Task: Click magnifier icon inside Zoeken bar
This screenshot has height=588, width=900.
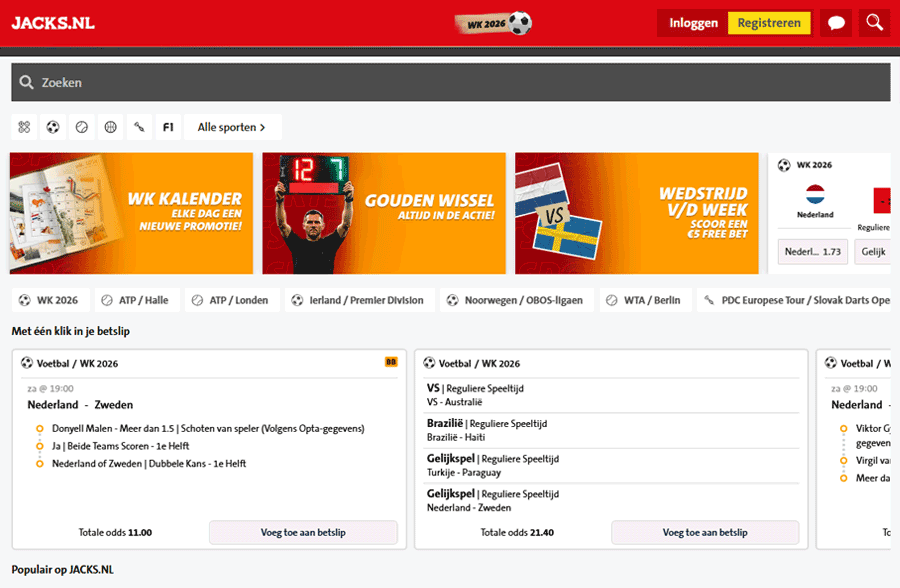Action: 26,82
